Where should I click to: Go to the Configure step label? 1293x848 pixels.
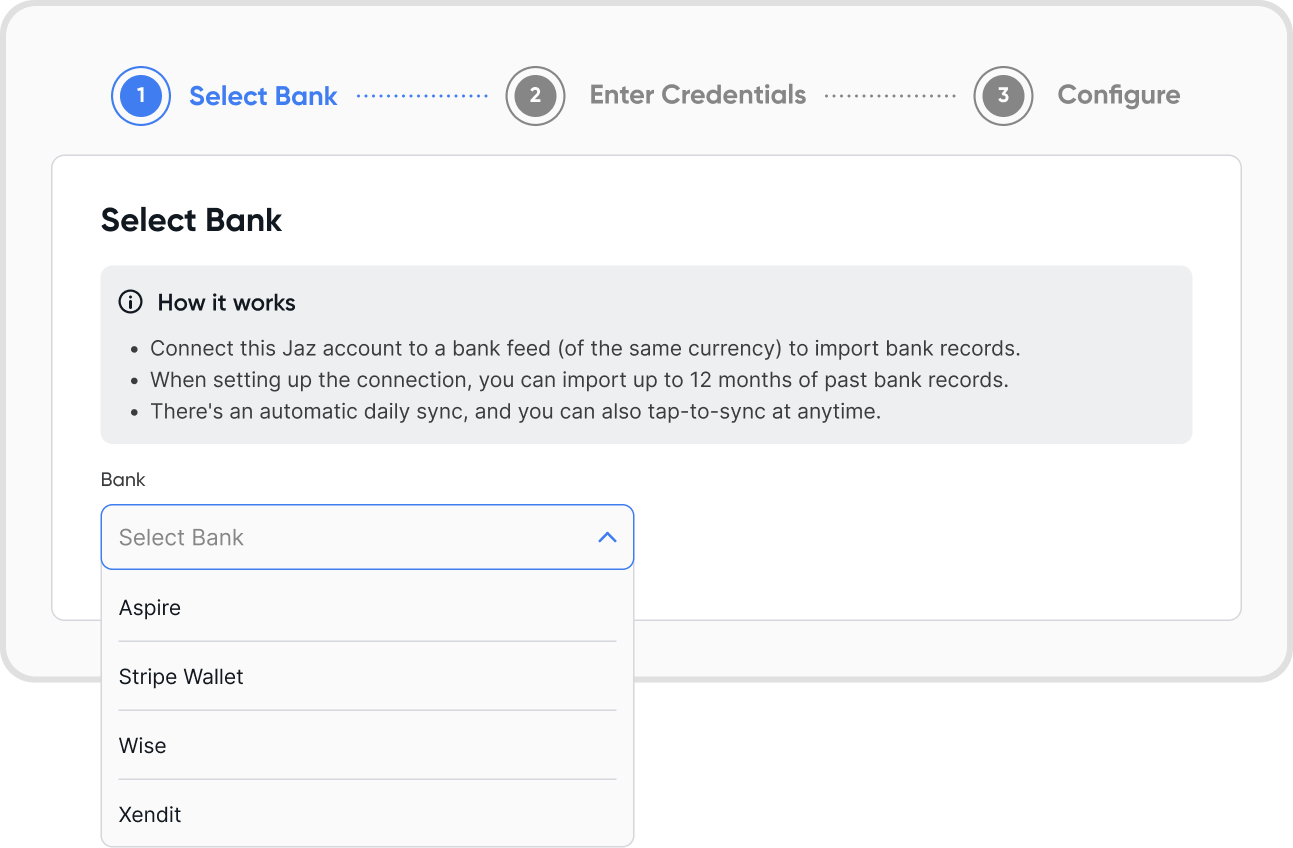click(x=1119, y=95)
